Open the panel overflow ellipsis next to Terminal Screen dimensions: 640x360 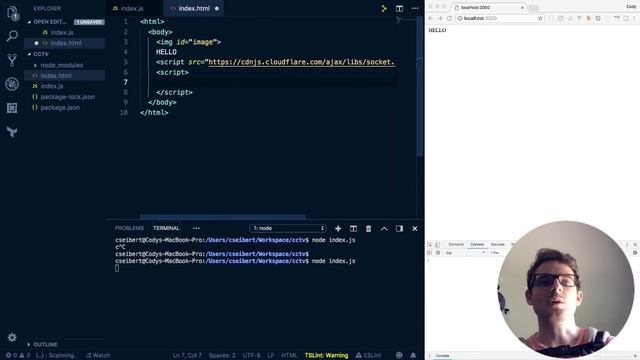(196, 228)
